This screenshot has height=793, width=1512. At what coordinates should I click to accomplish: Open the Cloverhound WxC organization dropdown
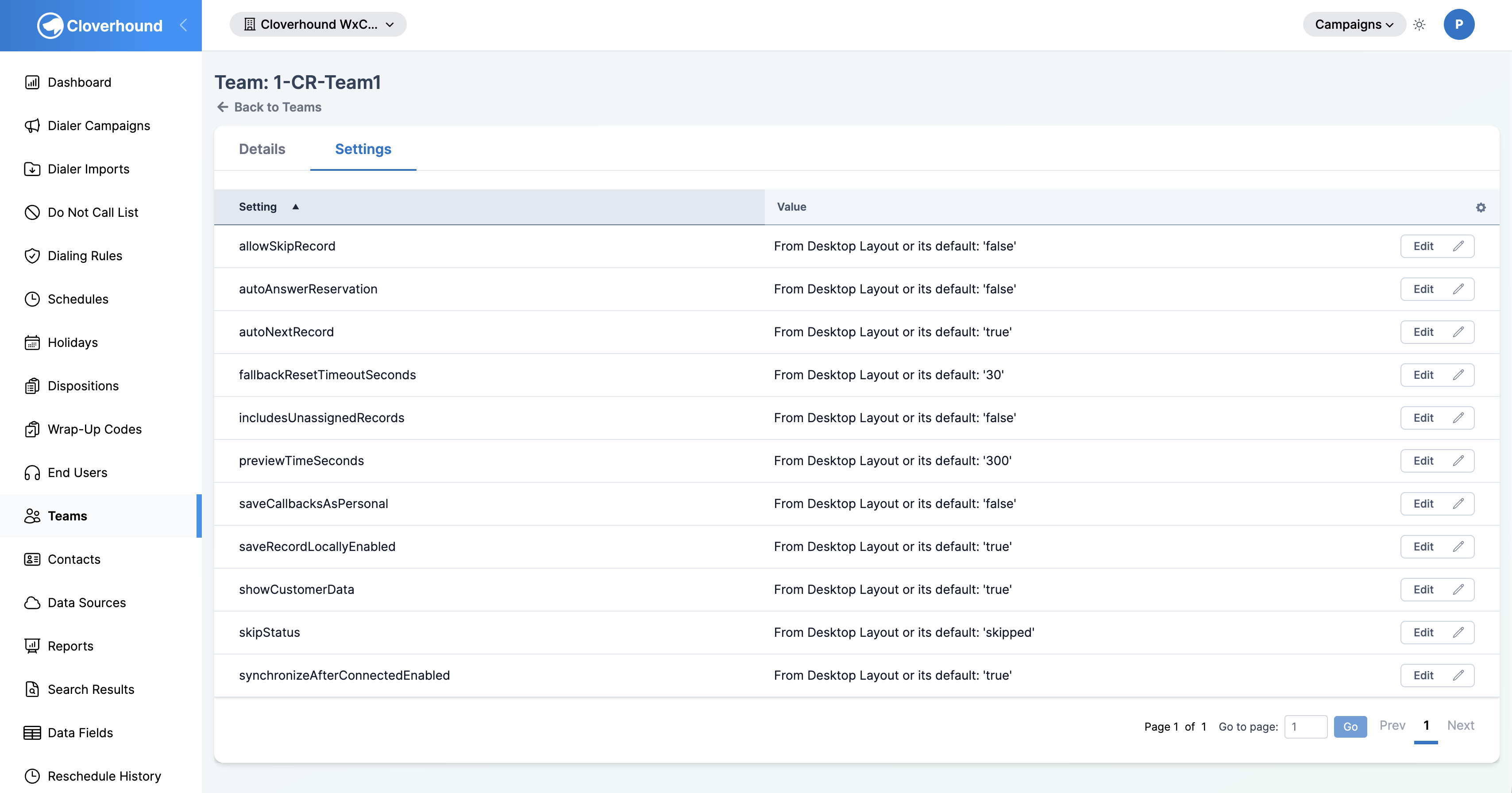coord(318,25)
